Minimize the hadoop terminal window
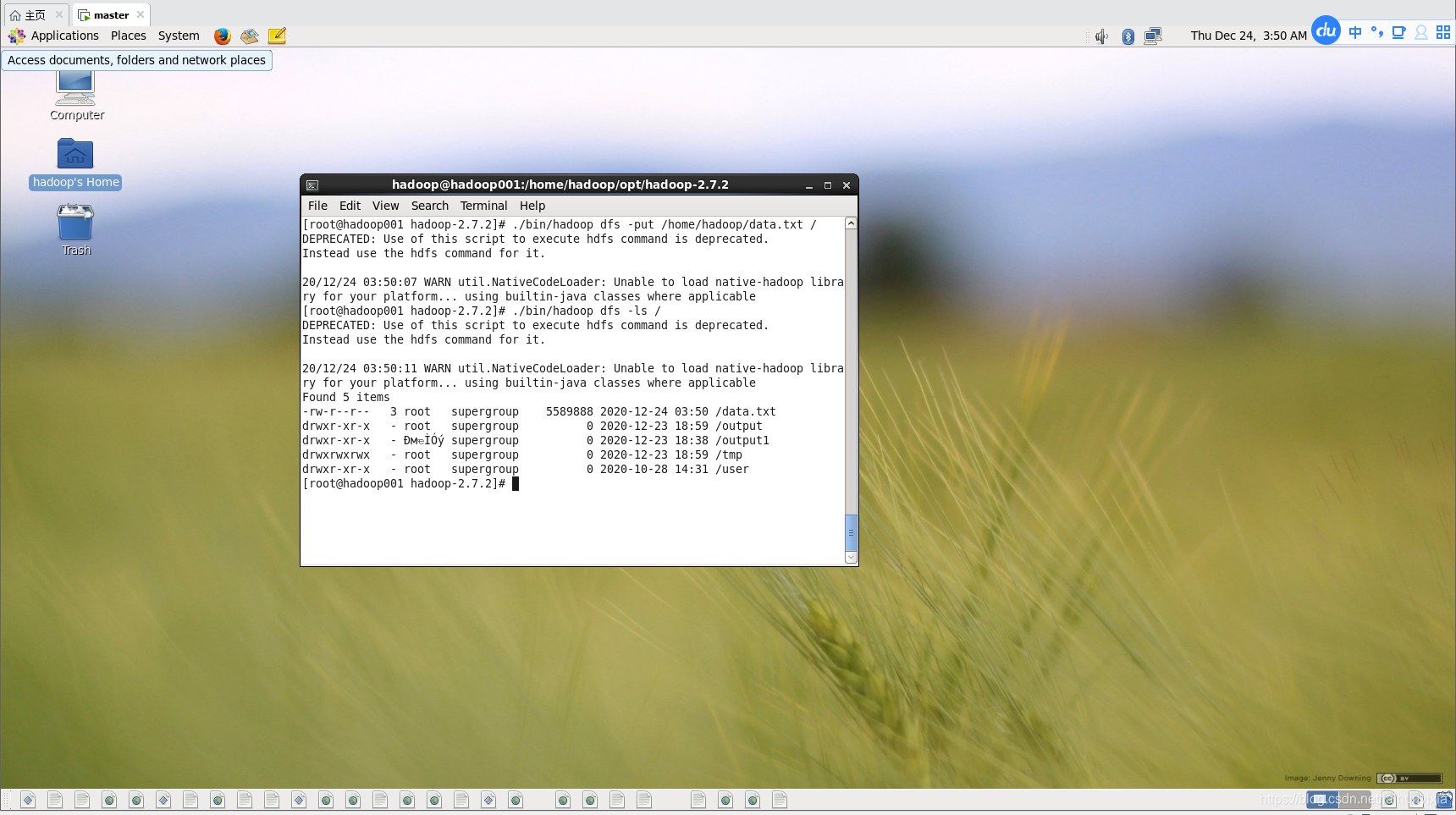This screenshot has width=1456, height=815. pyautogui.click(x=809, y=185)
